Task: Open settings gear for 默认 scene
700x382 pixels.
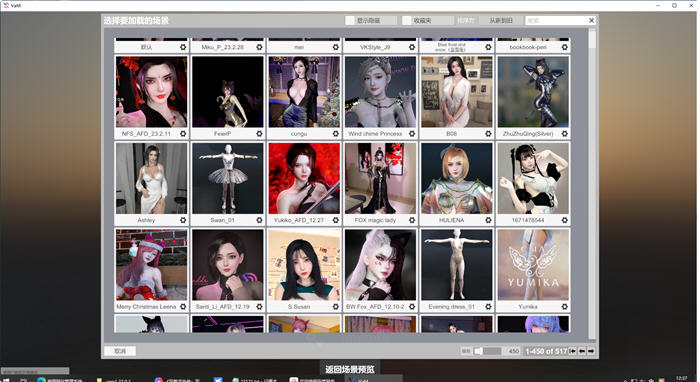Action: coord(183,47)
